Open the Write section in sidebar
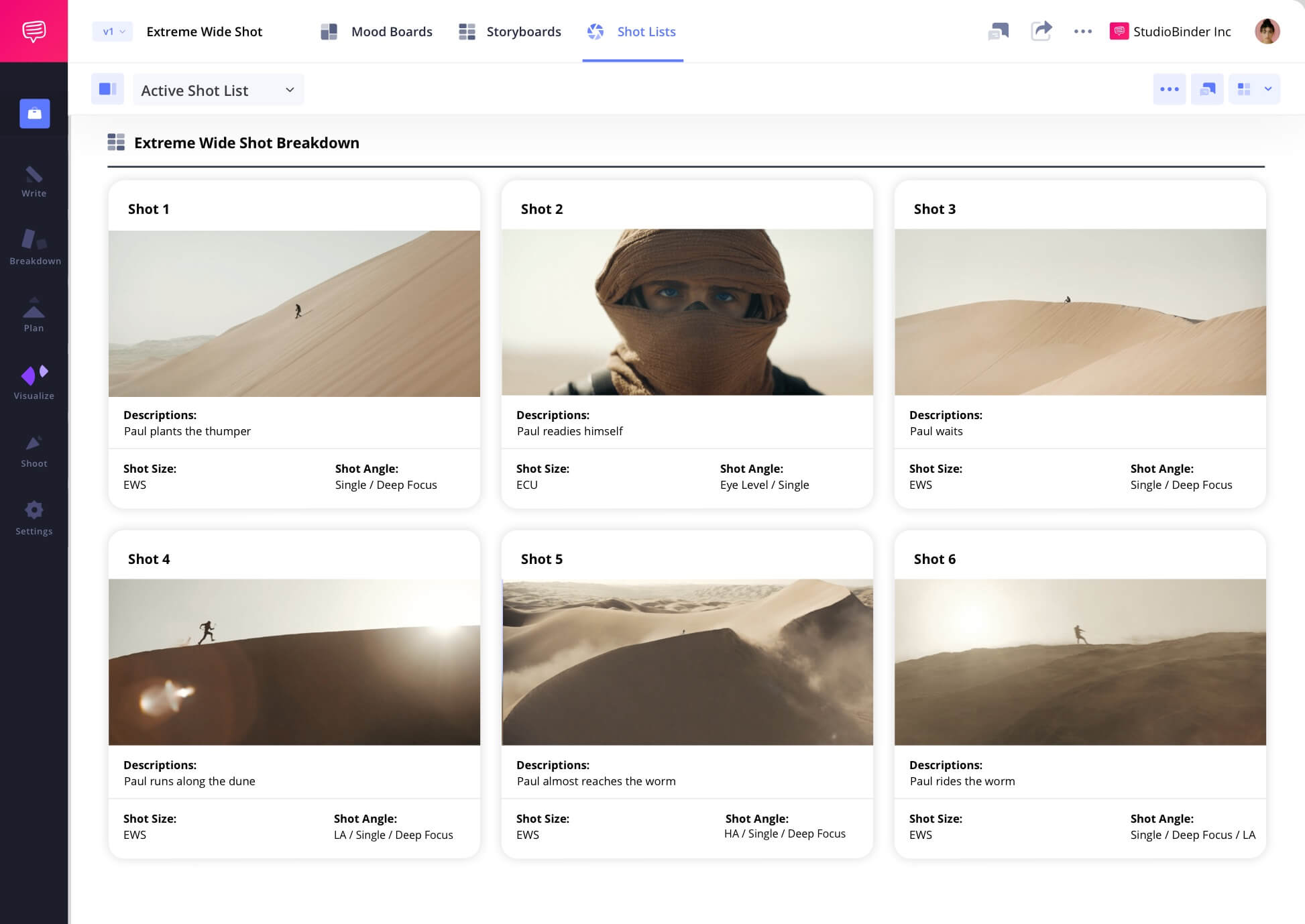Image resolution: width=1305 pixels, height=924 pixels. pyautogui.click(x=34, y=182)
